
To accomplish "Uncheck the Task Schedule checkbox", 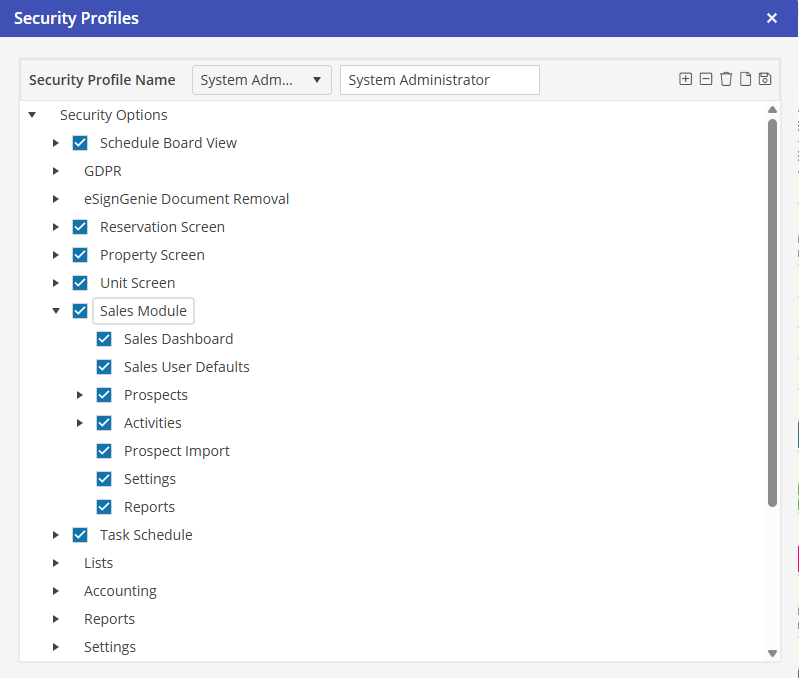I will coord(80,535).
